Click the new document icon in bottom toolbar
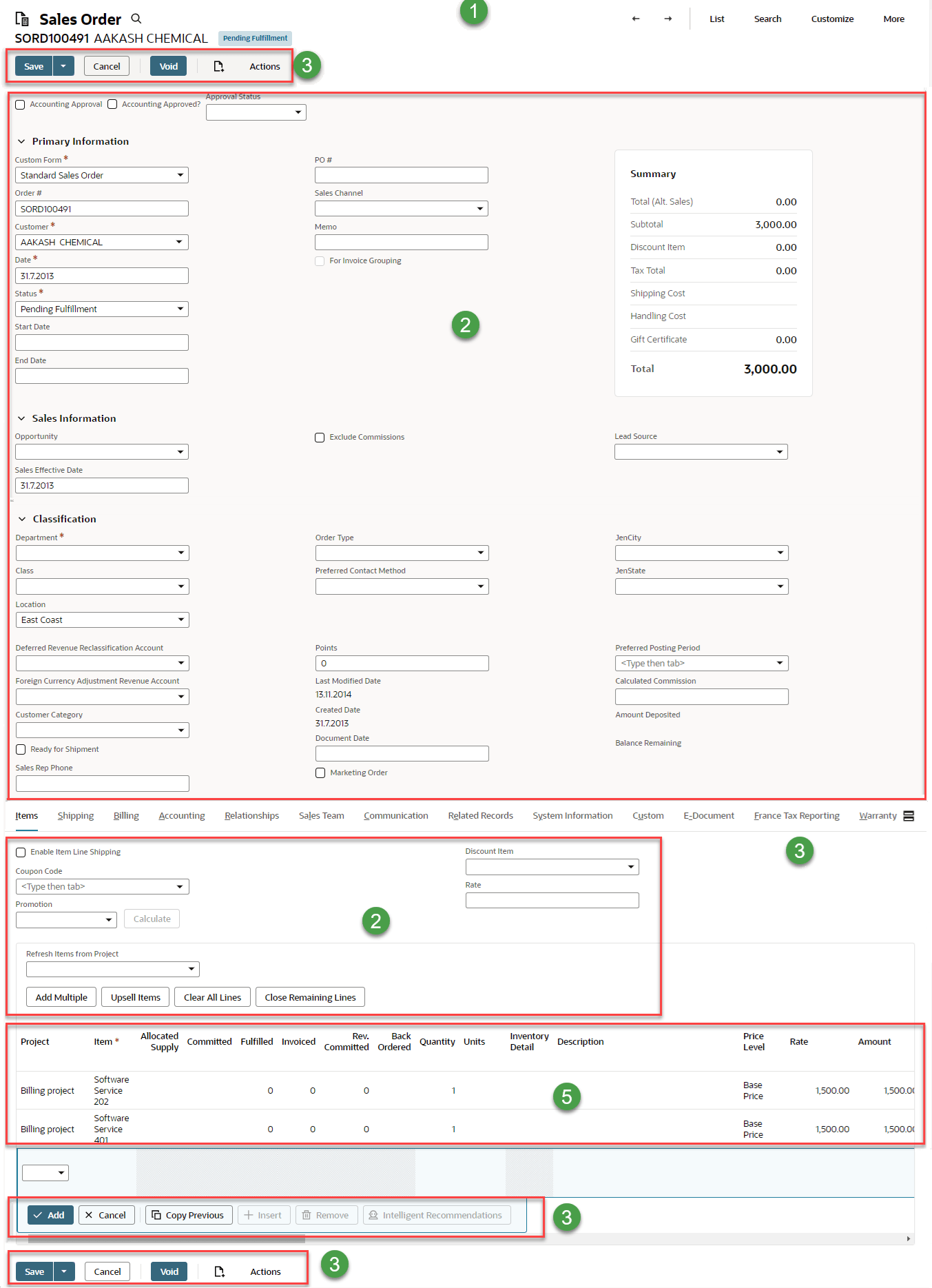 pyautogui.click(x=220, y=1271)
